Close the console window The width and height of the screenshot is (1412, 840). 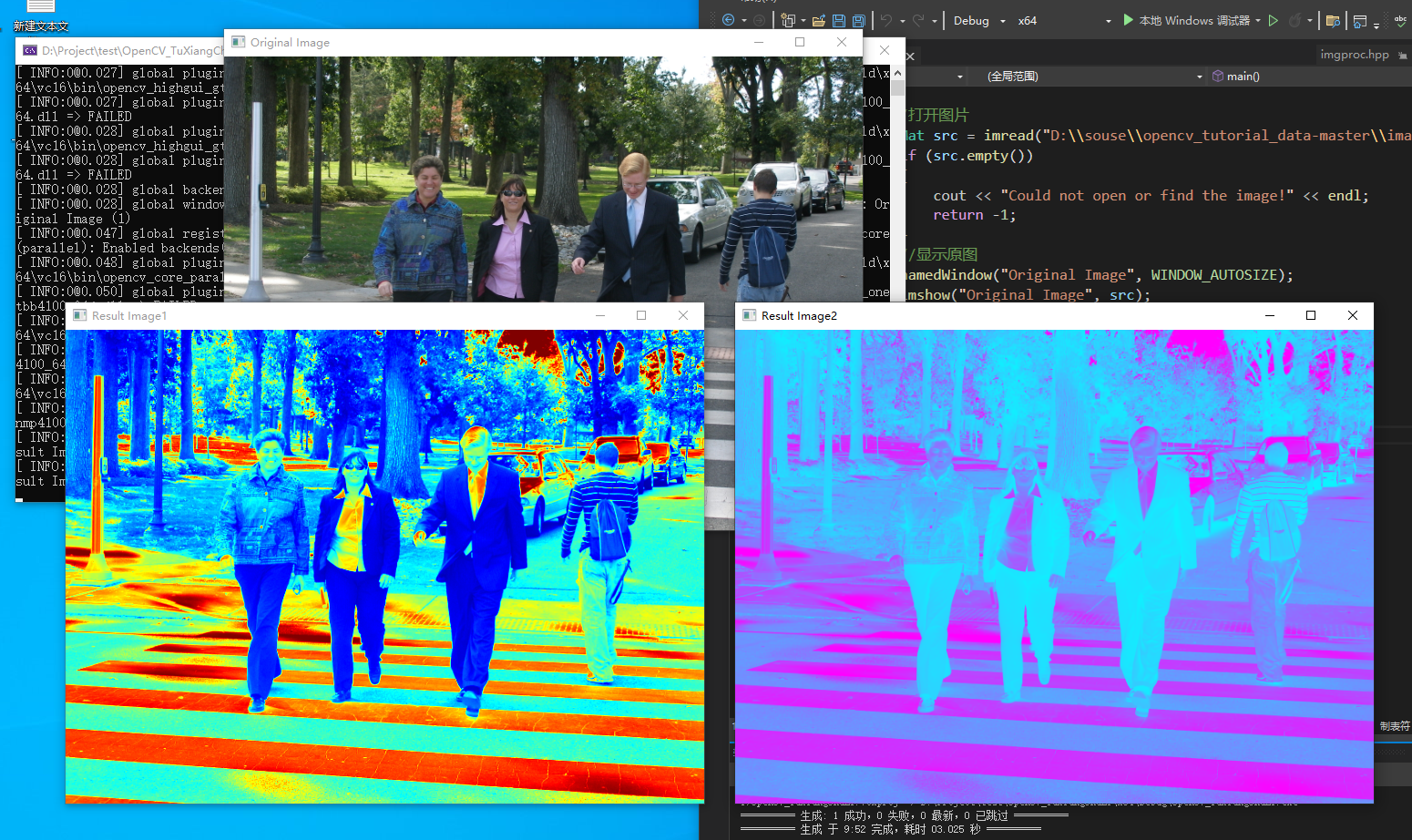click(x=884, y=50)
